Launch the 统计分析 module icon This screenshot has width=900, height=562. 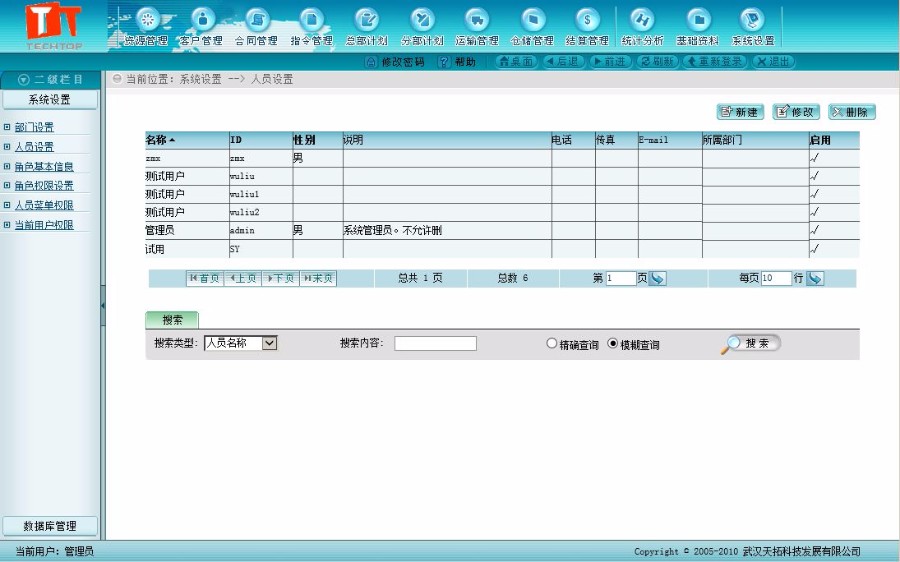pos(642,20)
